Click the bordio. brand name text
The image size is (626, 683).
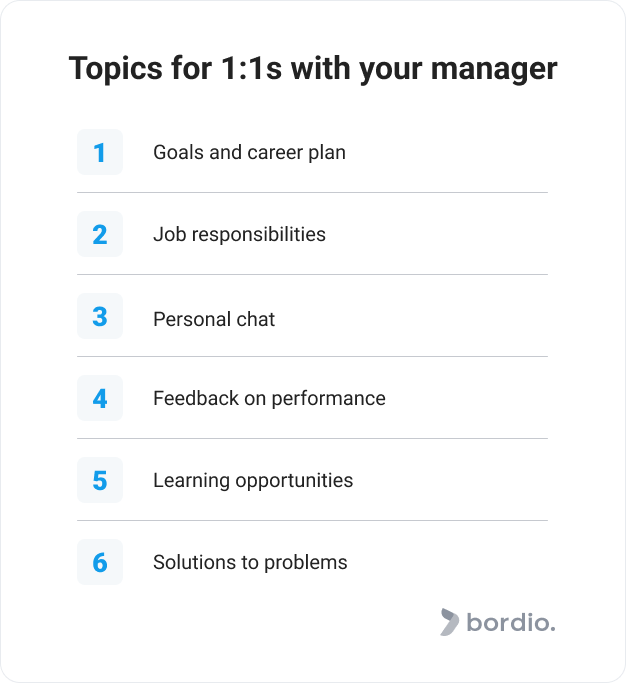511,622
